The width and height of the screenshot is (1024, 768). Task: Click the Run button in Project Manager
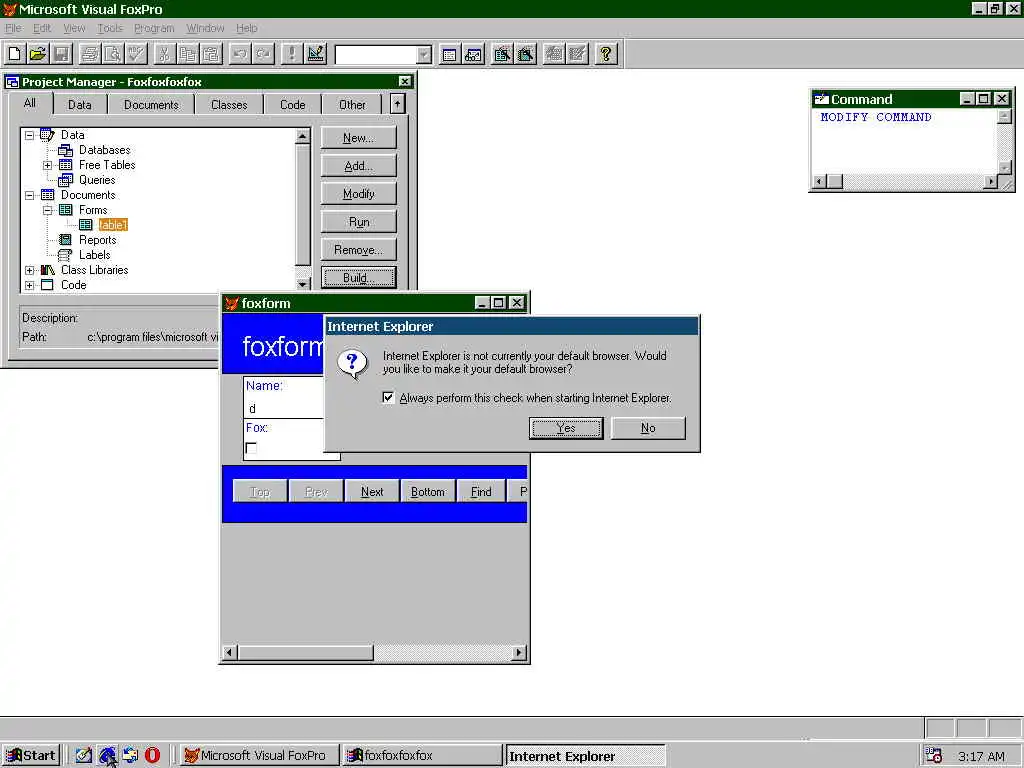click(x=359, y=222)
